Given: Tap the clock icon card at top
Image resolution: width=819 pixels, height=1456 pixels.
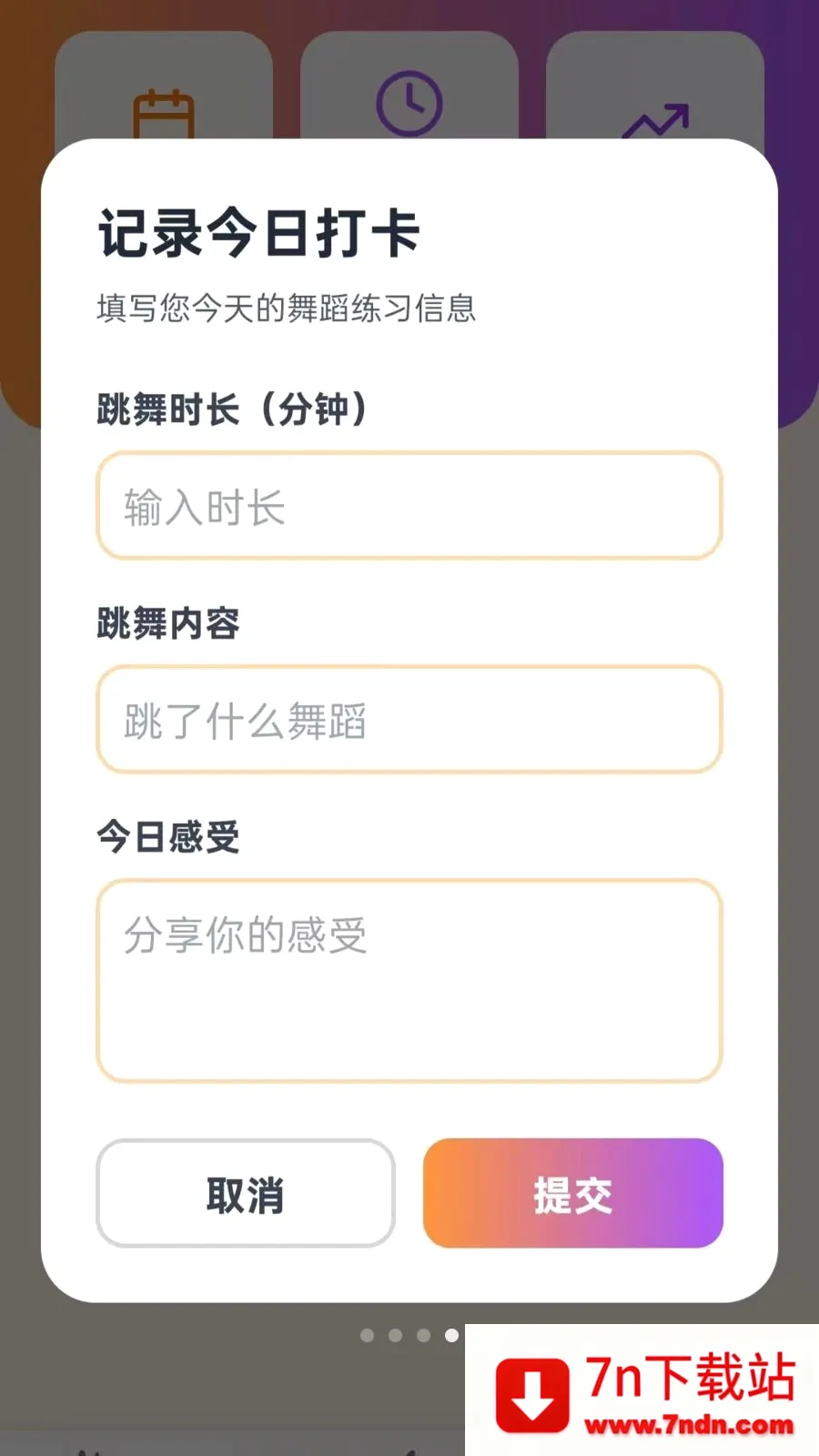Looking at the screenshot, I should click(x=409, y=86).
